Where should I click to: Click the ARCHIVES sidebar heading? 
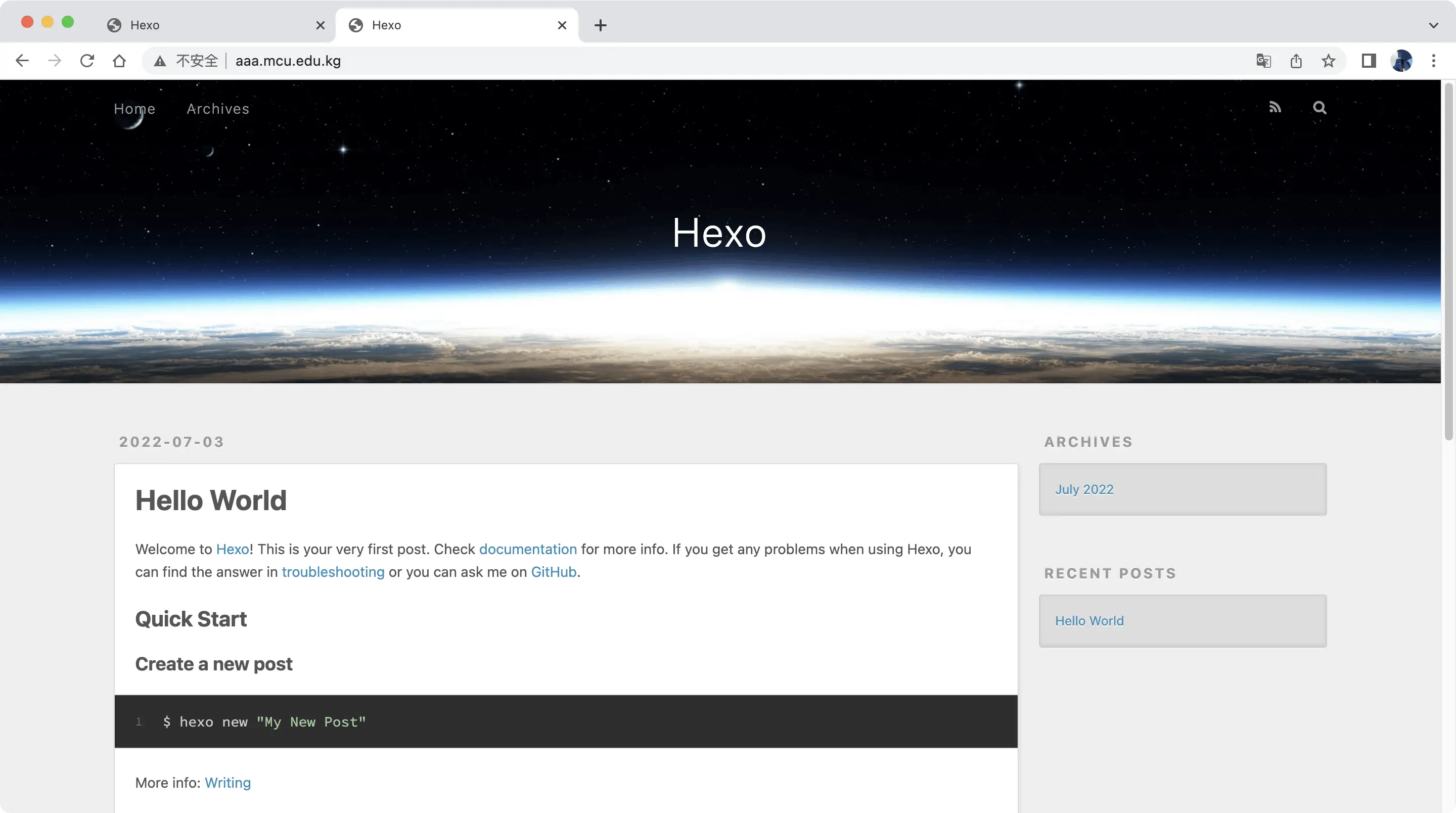click(1088, 442)
